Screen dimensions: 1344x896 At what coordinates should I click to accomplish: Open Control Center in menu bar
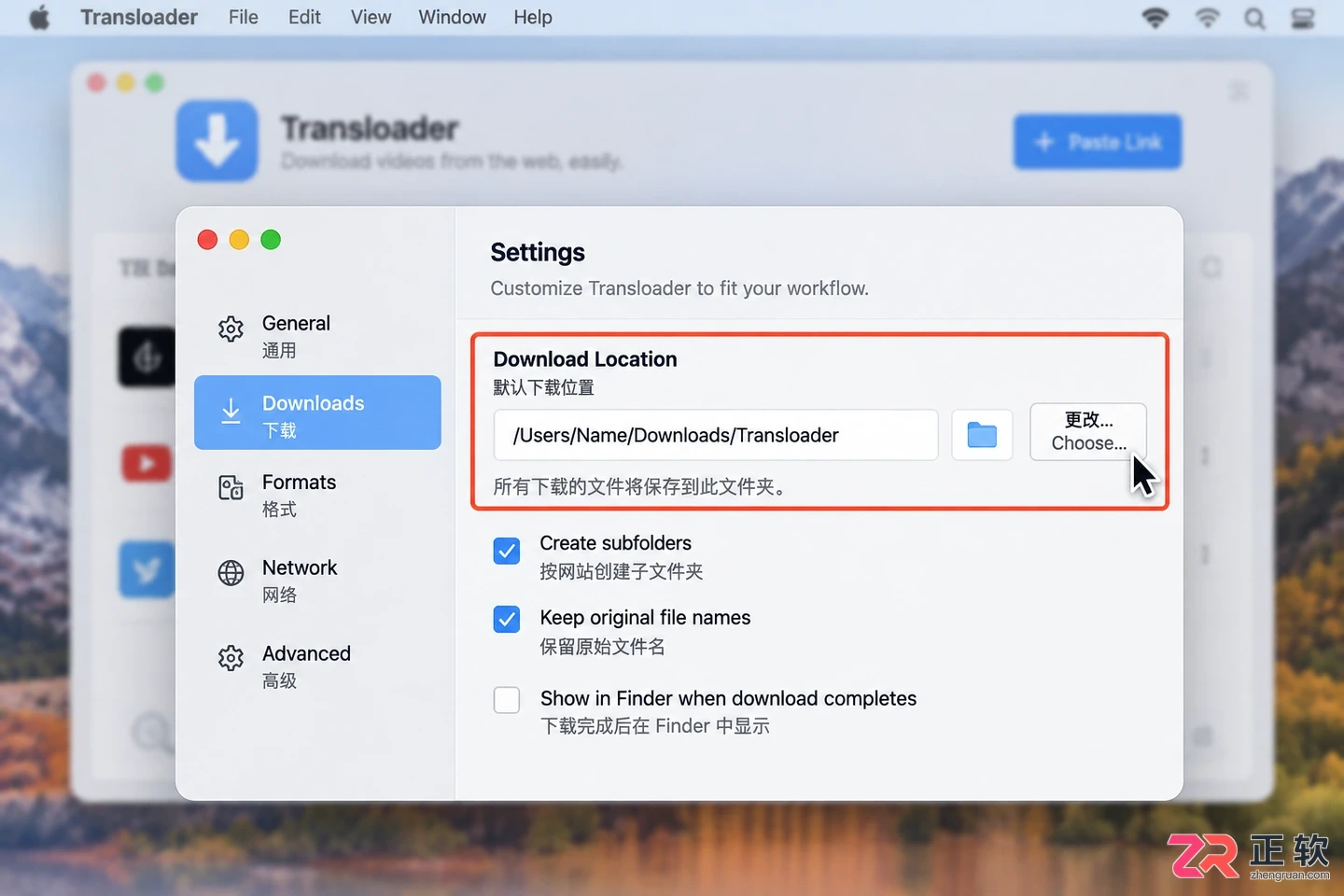(1303, 19)
